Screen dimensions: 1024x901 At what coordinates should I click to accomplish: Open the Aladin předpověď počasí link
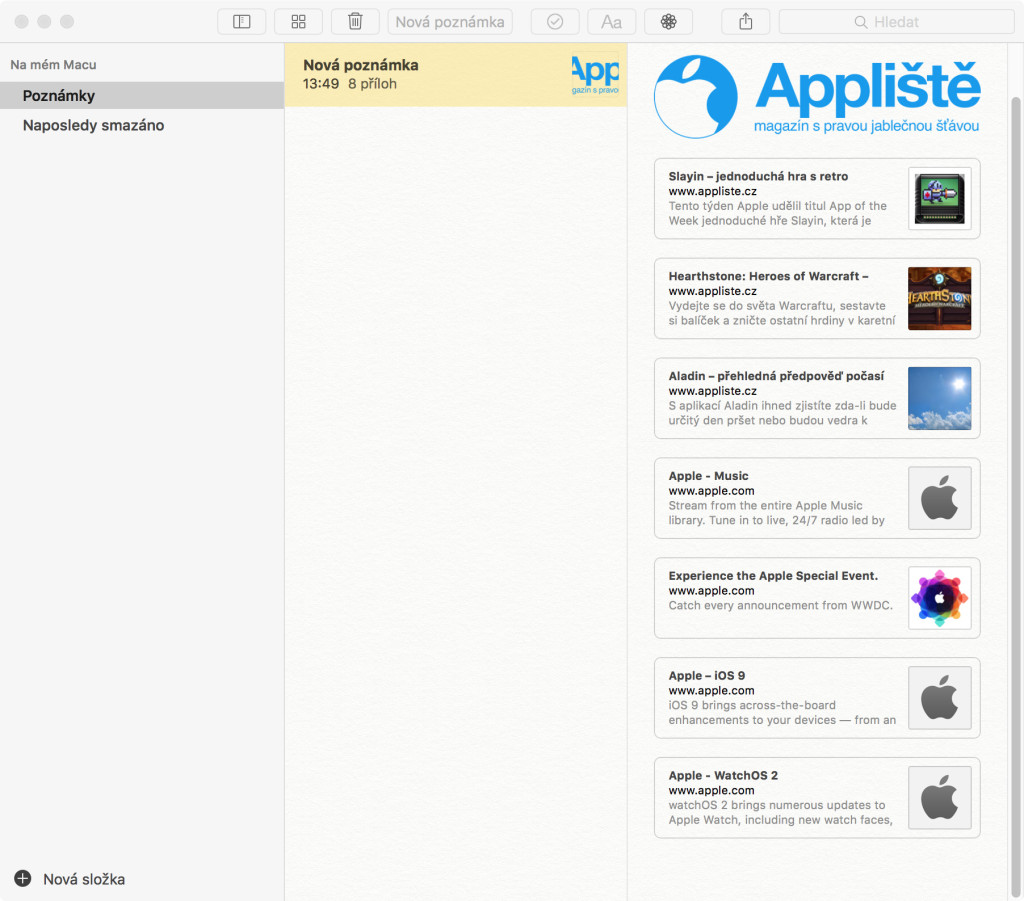point(776,376)
